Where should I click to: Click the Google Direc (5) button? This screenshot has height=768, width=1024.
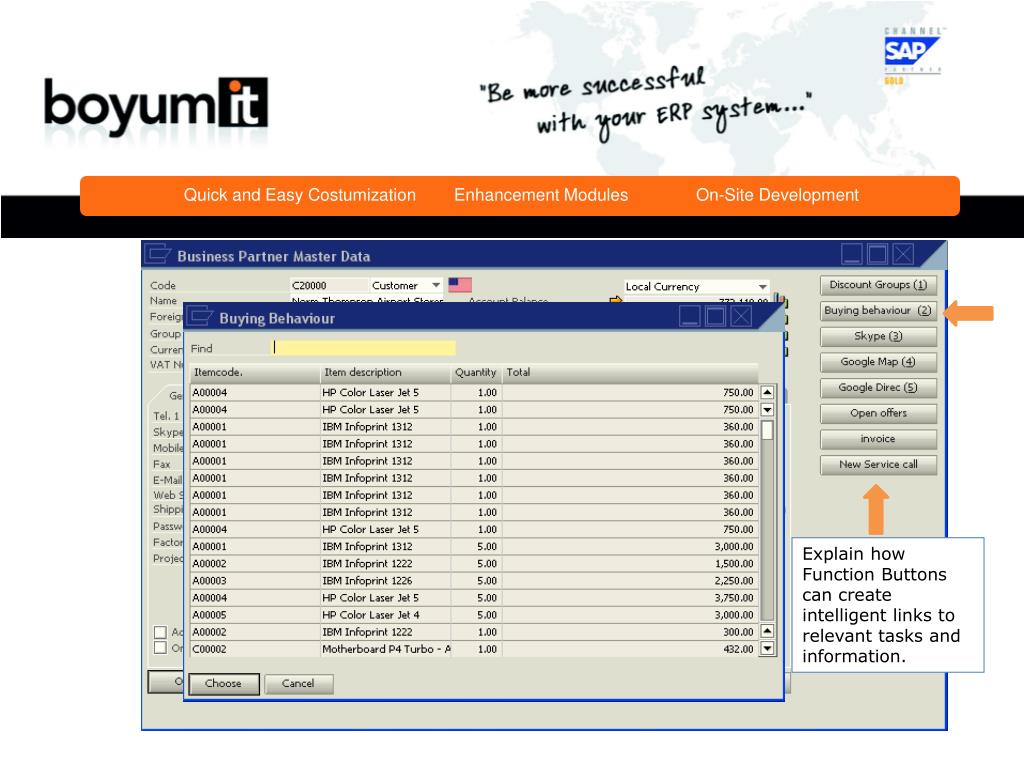click(878, 388)
